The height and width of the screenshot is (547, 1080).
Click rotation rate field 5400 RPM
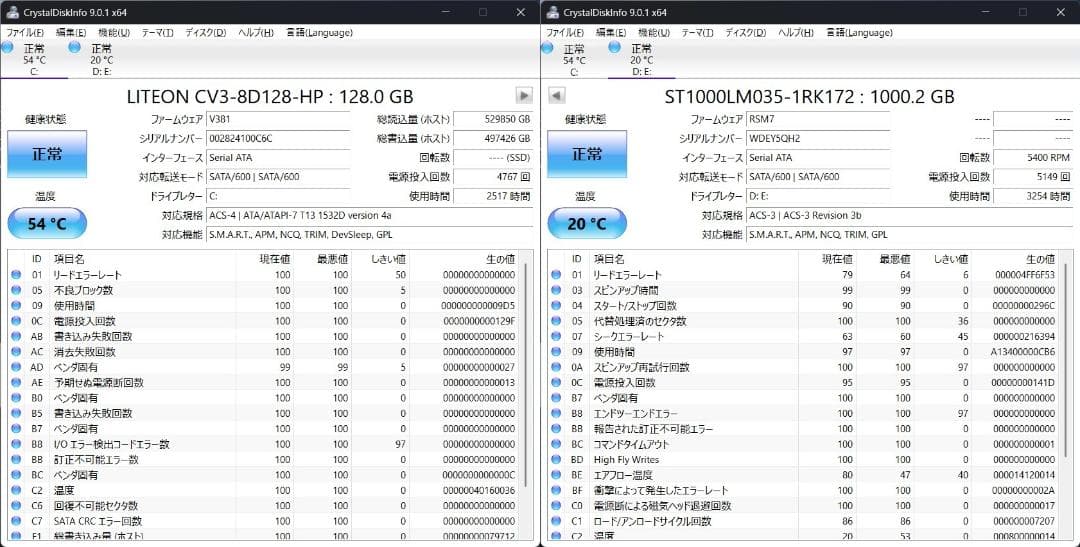click(1033, 158)
